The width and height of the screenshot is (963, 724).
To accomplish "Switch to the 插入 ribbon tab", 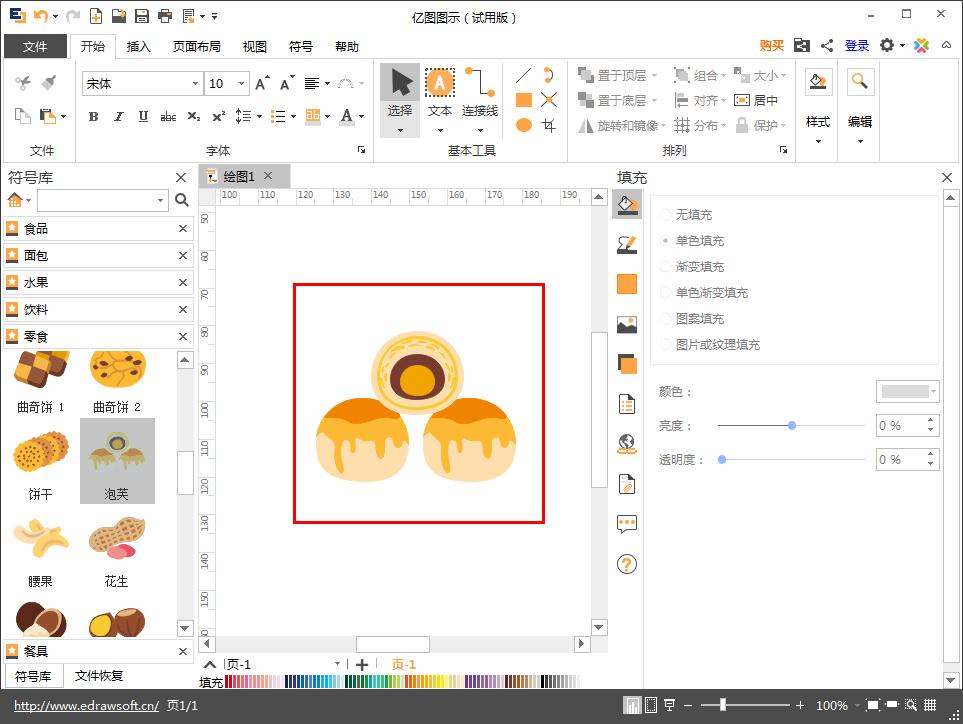I will [138, 46].
